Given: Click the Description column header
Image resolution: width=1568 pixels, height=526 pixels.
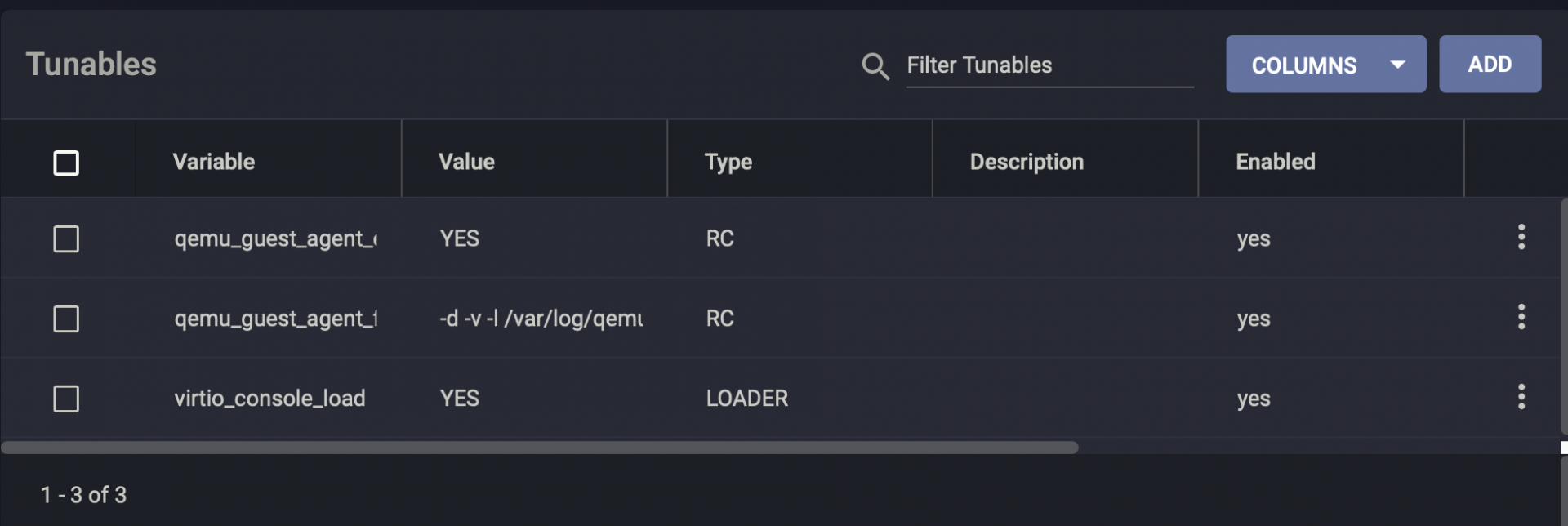Looking at the screenshot, I should point(1027,162).
